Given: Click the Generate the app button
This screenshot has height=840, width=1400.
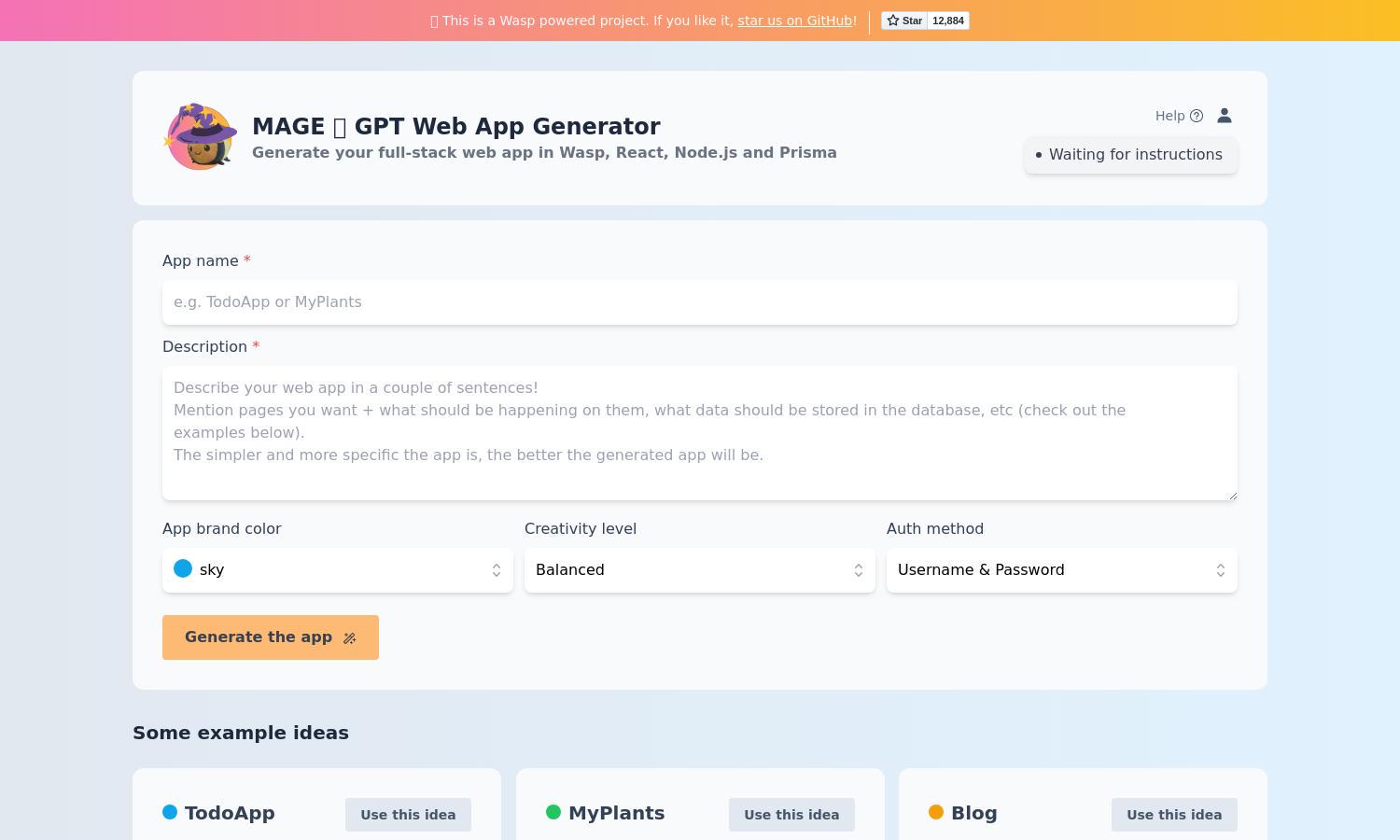Looking at the screenshot, I should pos(271,637).
